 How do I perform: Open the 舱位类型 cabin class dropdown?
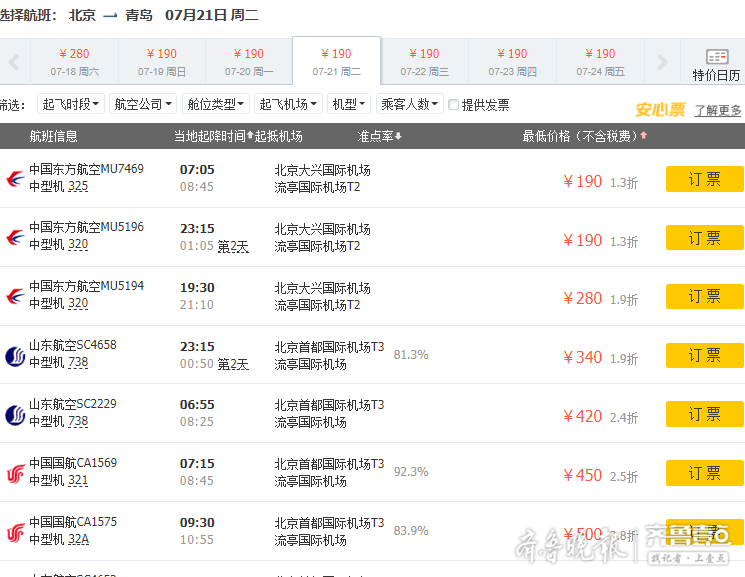click(215, 104)
